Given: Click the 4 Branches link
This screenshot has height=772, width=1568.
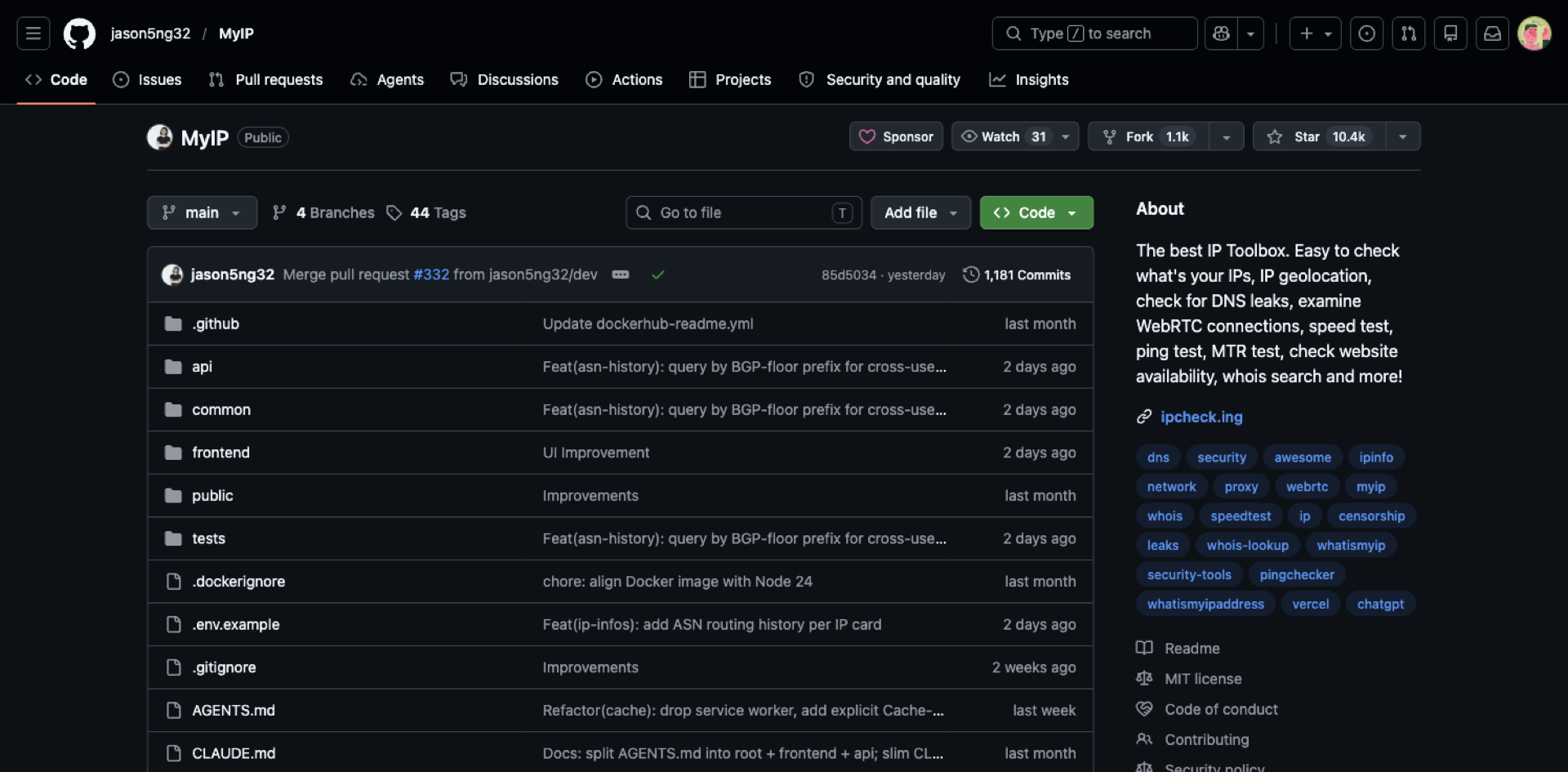Looking at the screenshot, I should [x=323, y=212].
